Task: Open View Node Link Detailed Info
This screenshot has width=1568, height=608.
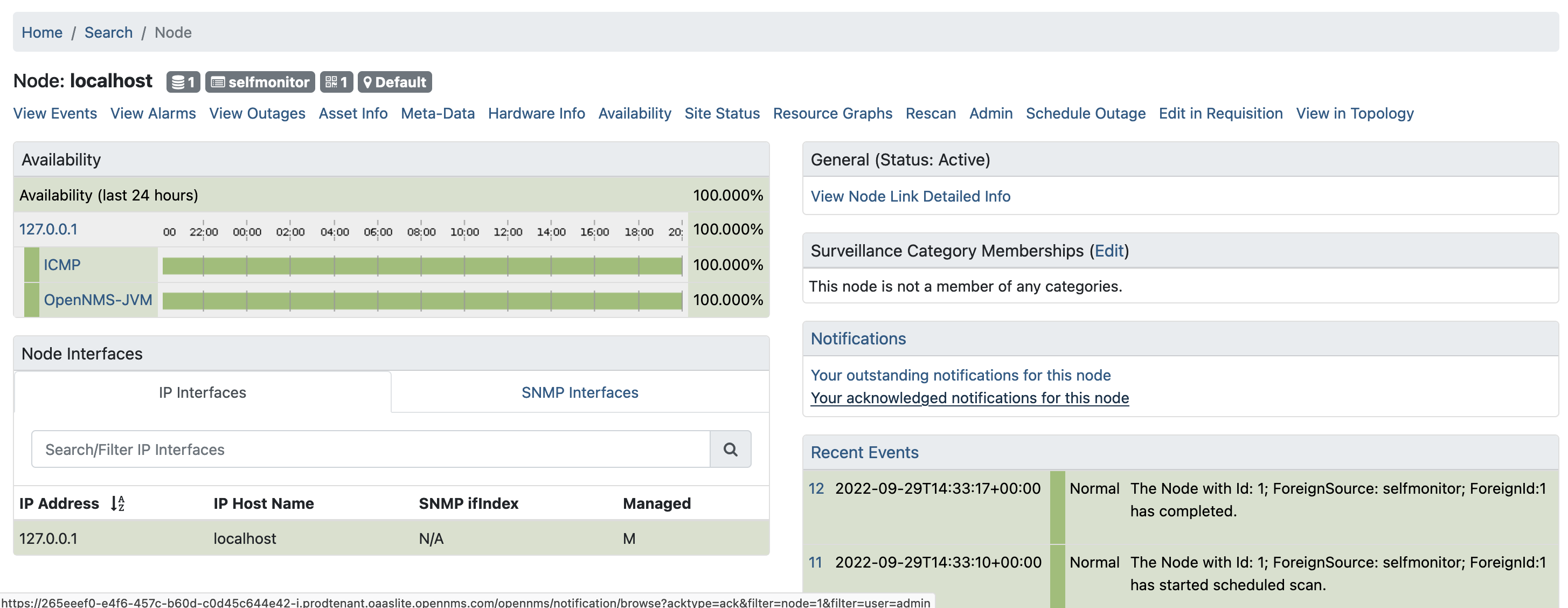Action: pos(910,196)
